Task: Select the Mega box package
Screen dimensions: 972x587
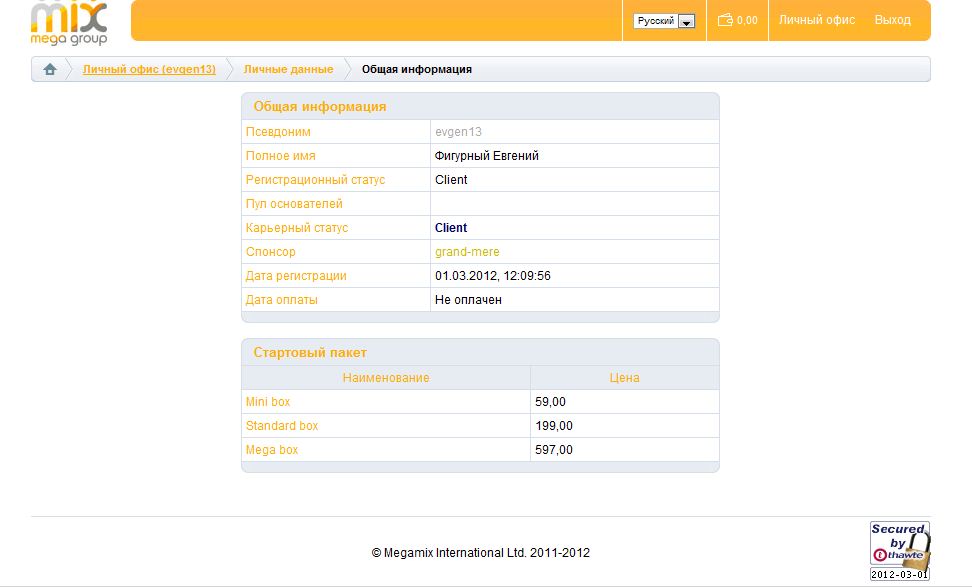Action: [x=272, y=450]
